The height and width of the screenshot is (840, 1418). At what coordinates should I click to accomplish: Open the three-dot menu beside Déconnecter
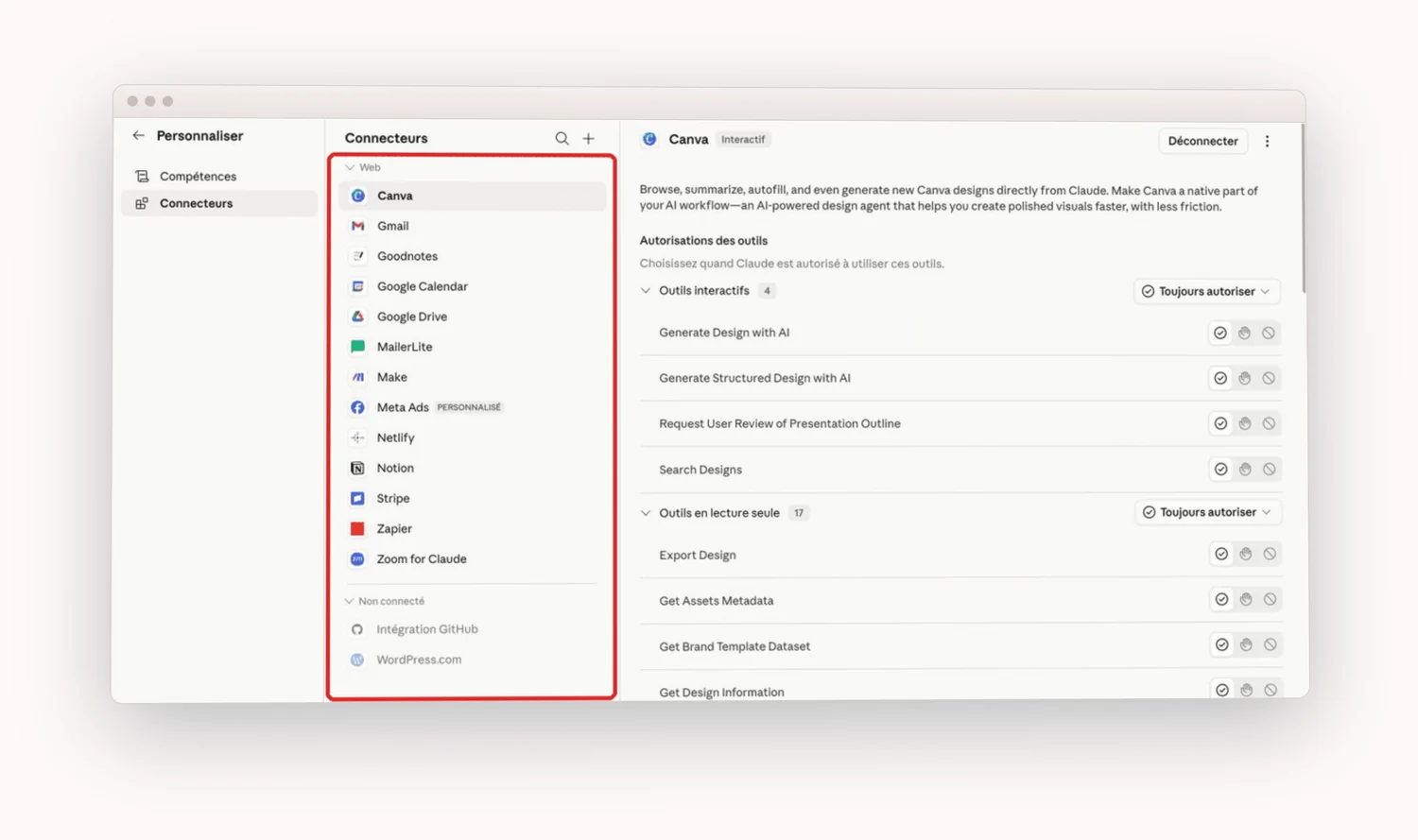tap(1267, 141)
